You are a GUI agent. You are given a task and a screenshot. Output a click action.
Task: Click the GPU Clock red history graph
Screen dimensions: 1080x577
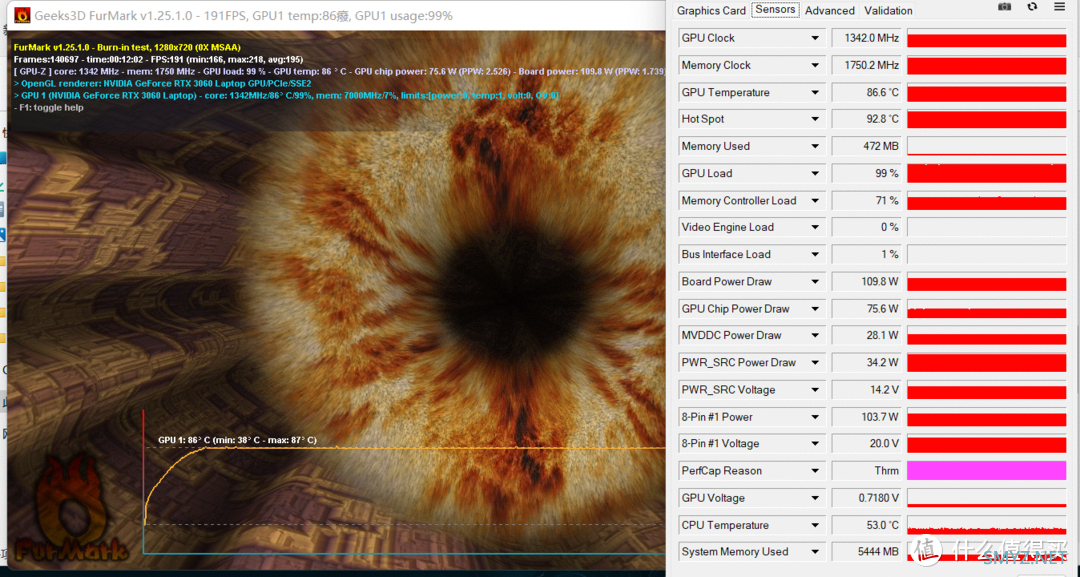(x=986, y=39)
